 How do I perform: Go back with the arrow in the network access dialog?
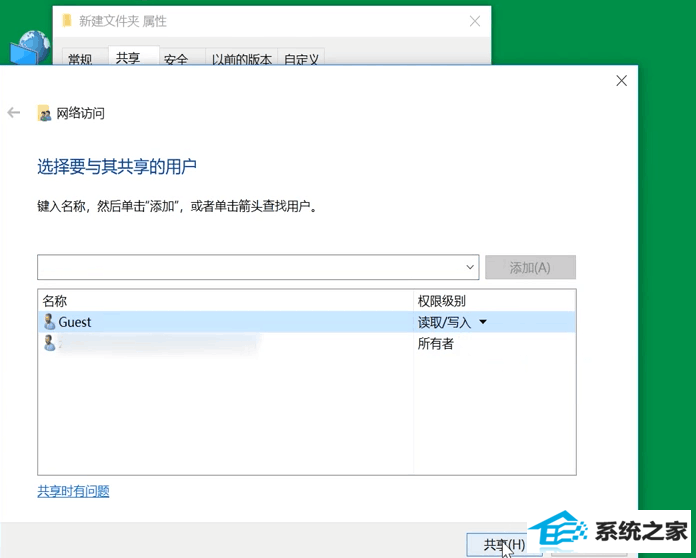[14, 113]
